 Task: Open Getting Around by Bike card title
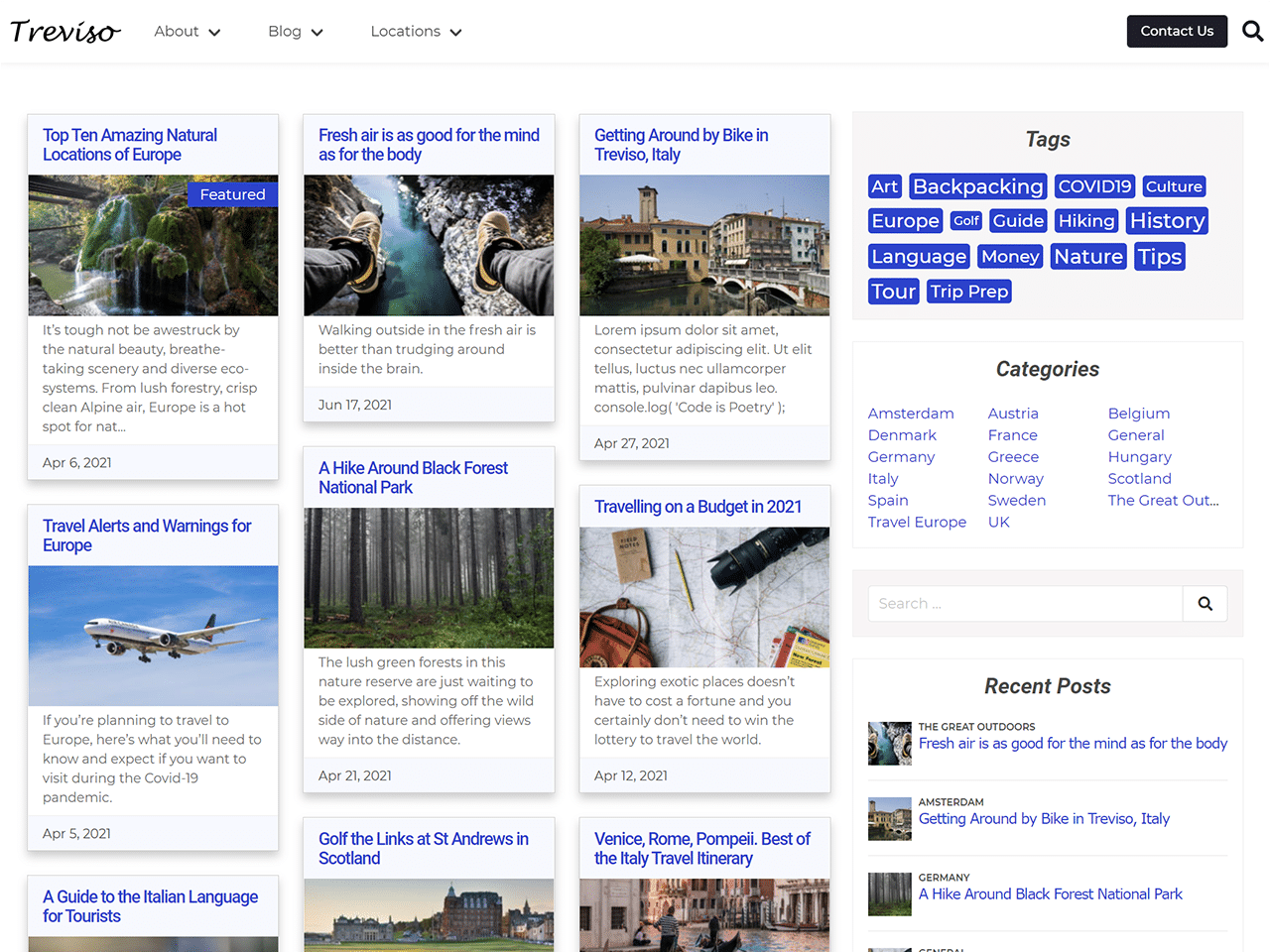pos(682,145)
